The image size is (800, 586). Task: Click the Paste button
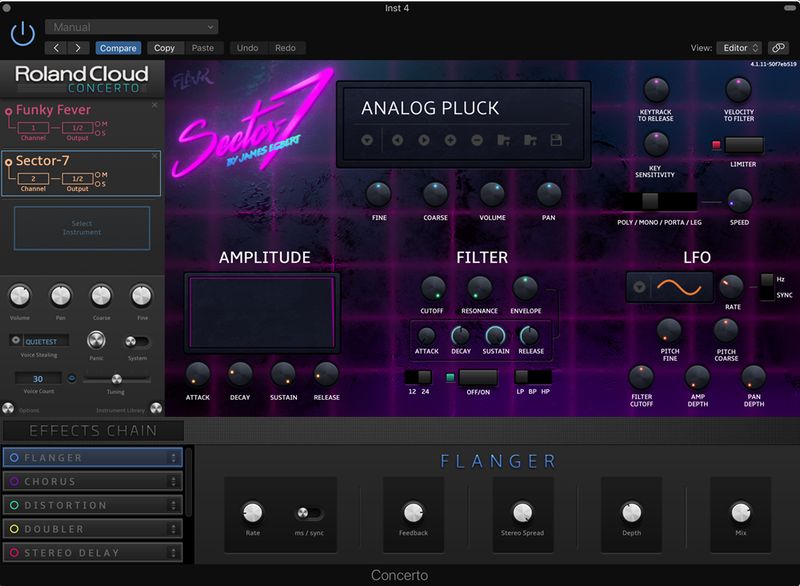point(203,48)
